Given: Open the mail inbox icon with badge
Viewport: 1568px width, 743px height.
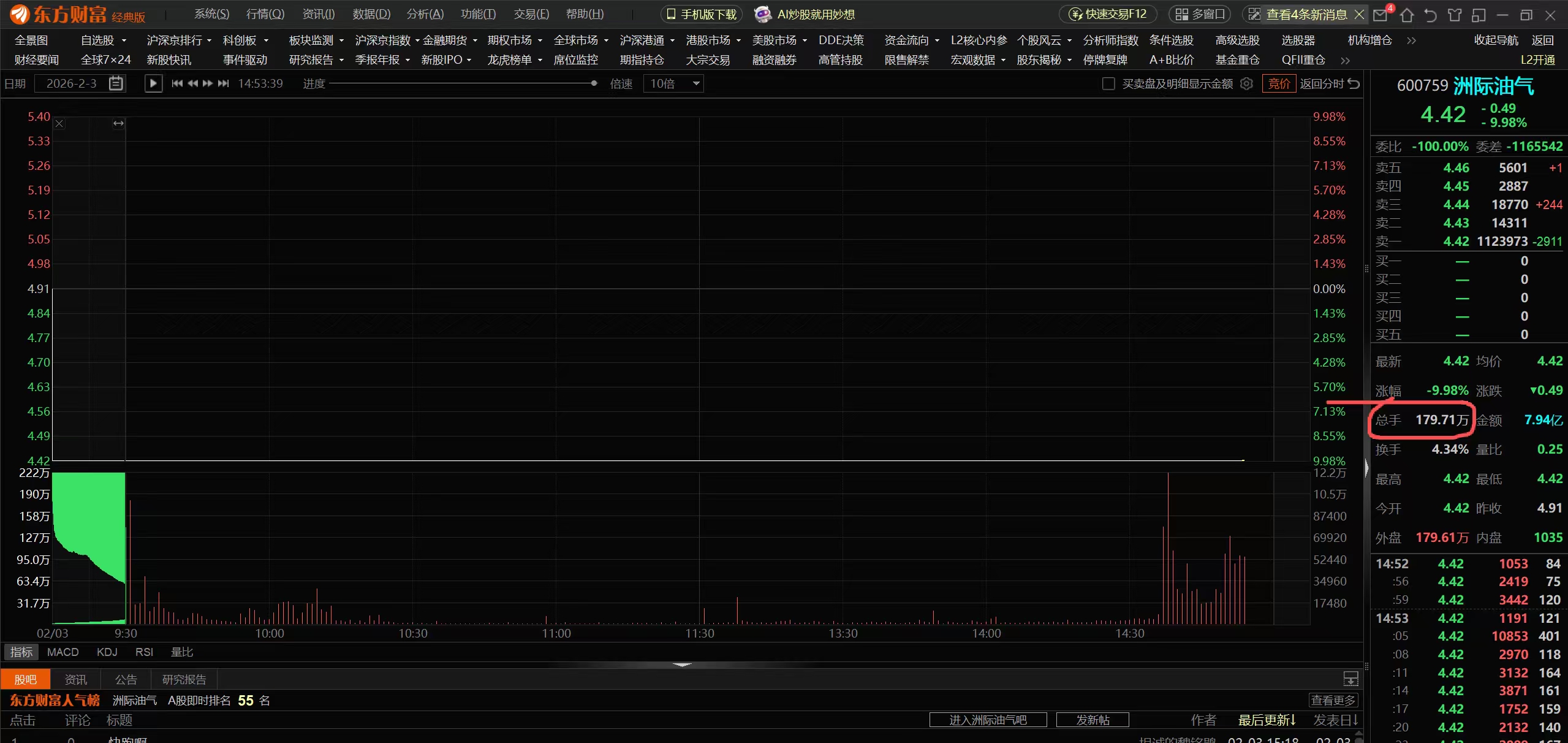Looking at the screenshot, I should click(1381, 15).
